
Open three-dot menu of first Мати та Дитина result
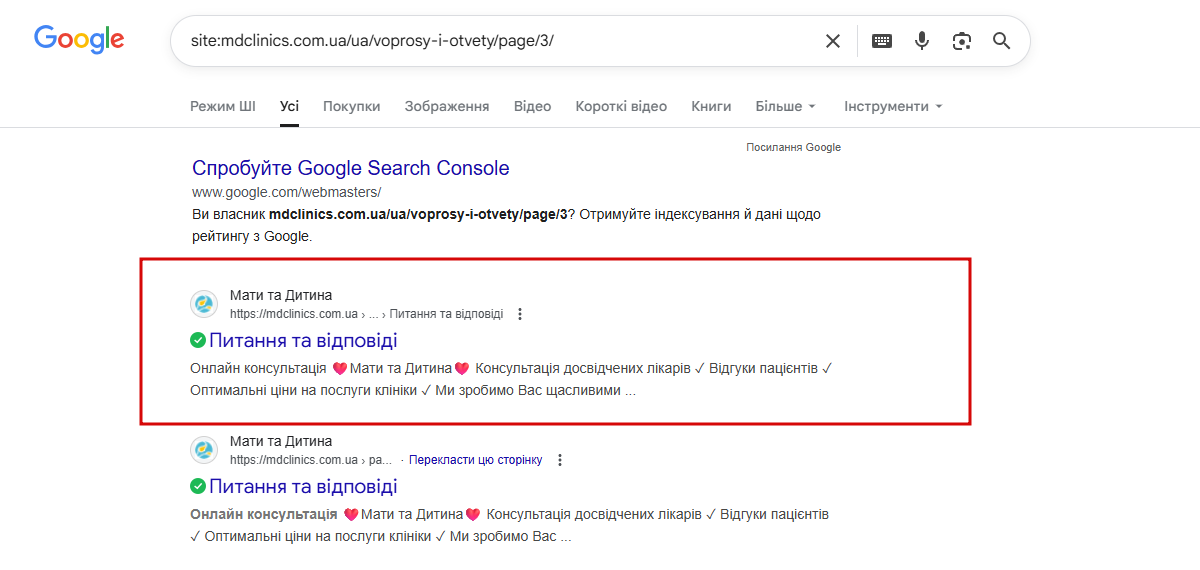[x=520, y=314]
